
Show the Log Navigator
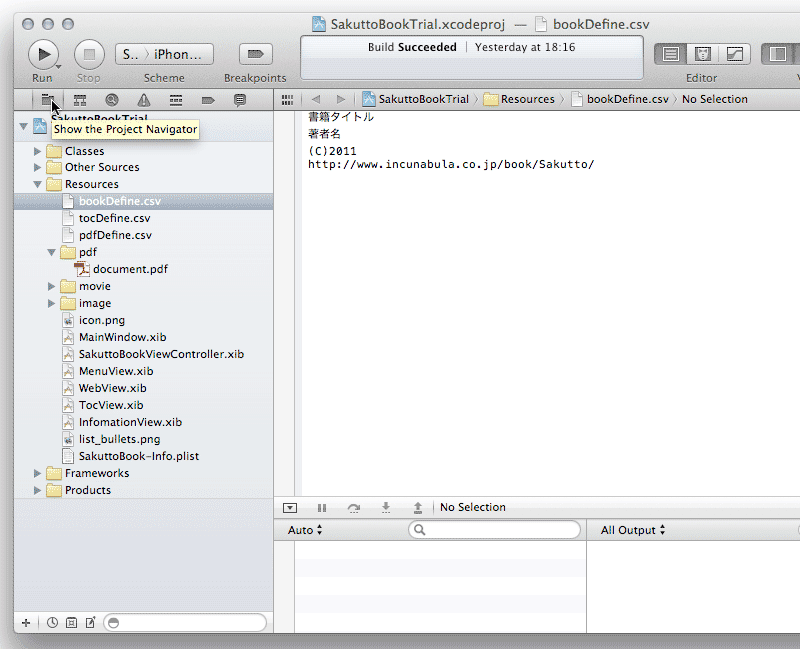tap(240, 100)
